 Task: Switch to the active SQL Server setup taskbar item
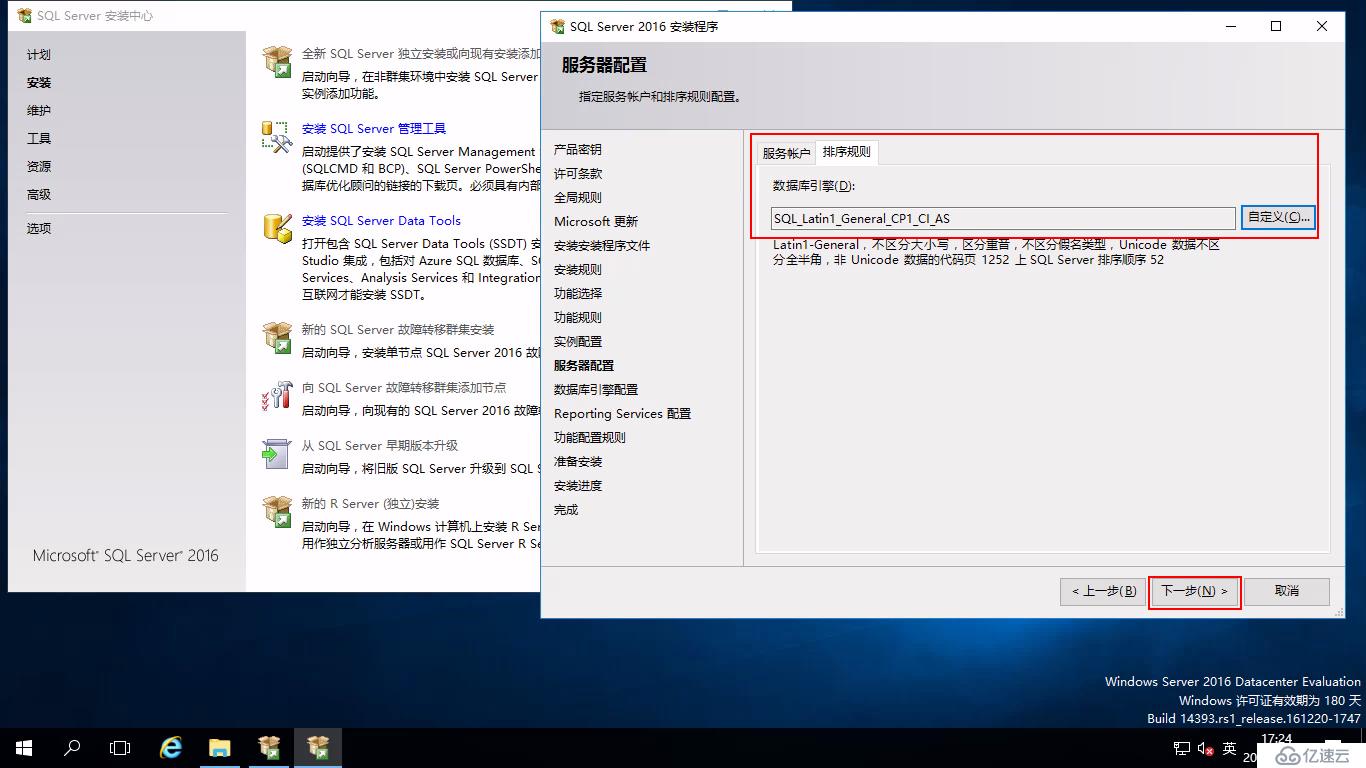[318, 748]
